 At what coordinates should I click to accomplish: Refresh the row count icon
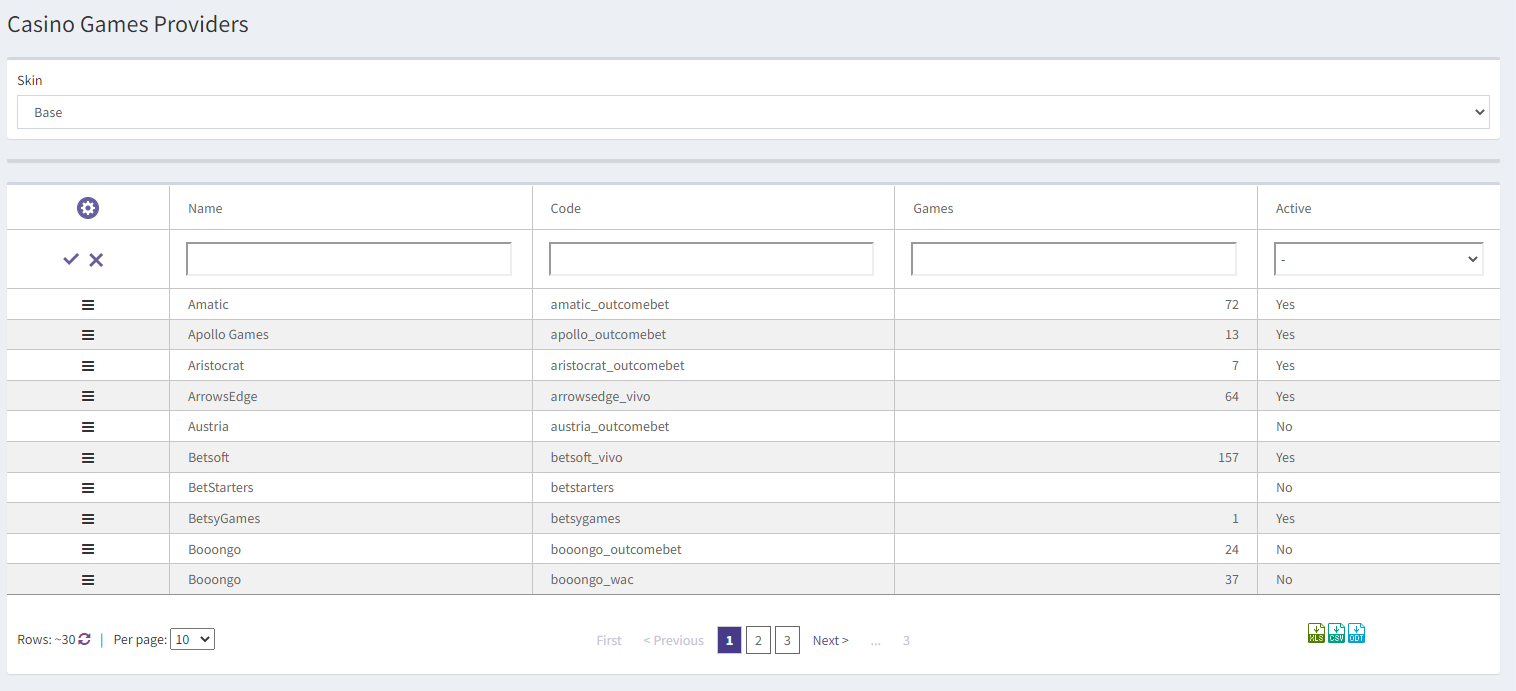pos(85,640)
